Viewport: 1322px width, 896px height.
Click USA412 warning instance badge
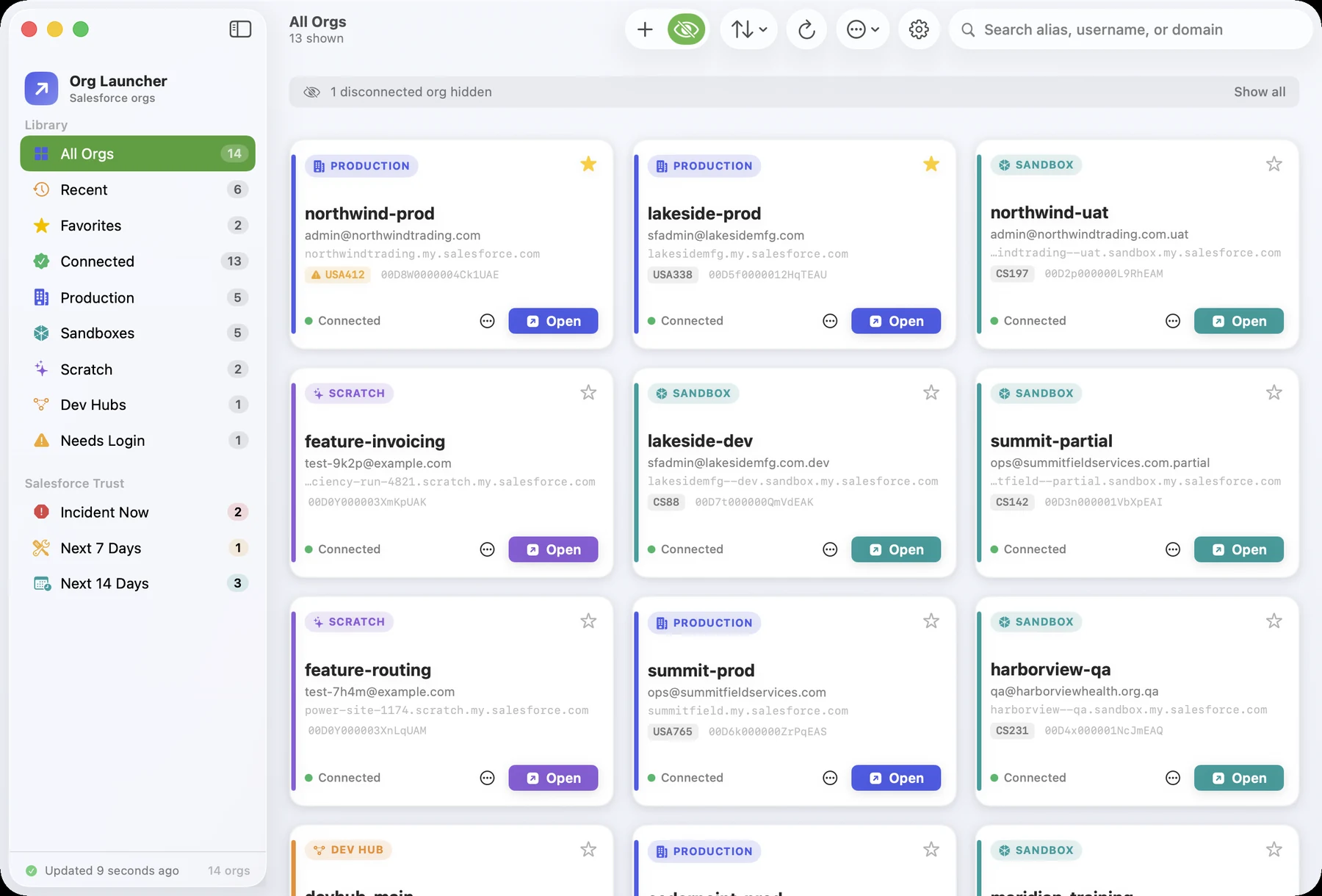338,275
